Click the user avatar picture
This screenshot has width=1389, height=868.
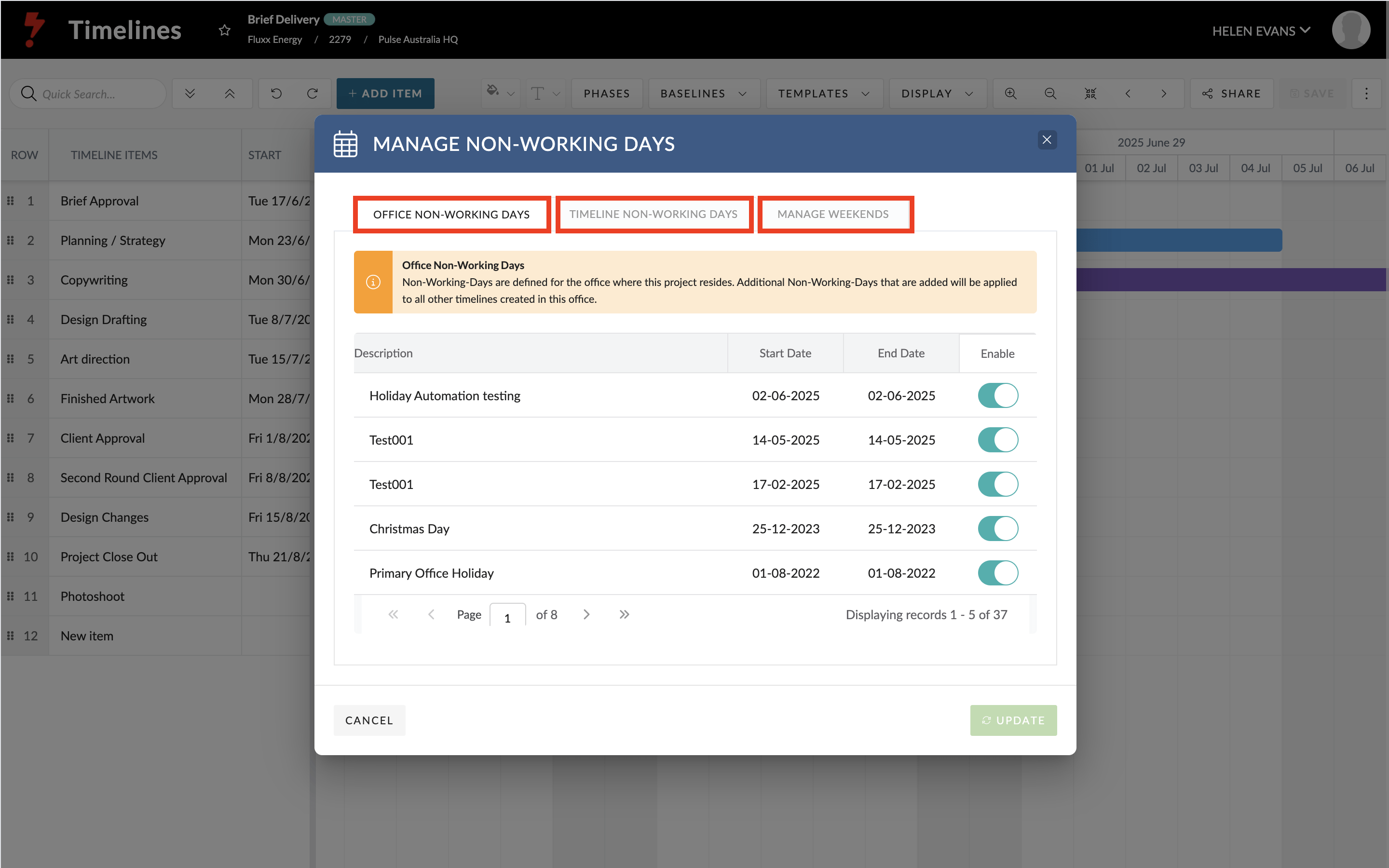click(1350, 30)
